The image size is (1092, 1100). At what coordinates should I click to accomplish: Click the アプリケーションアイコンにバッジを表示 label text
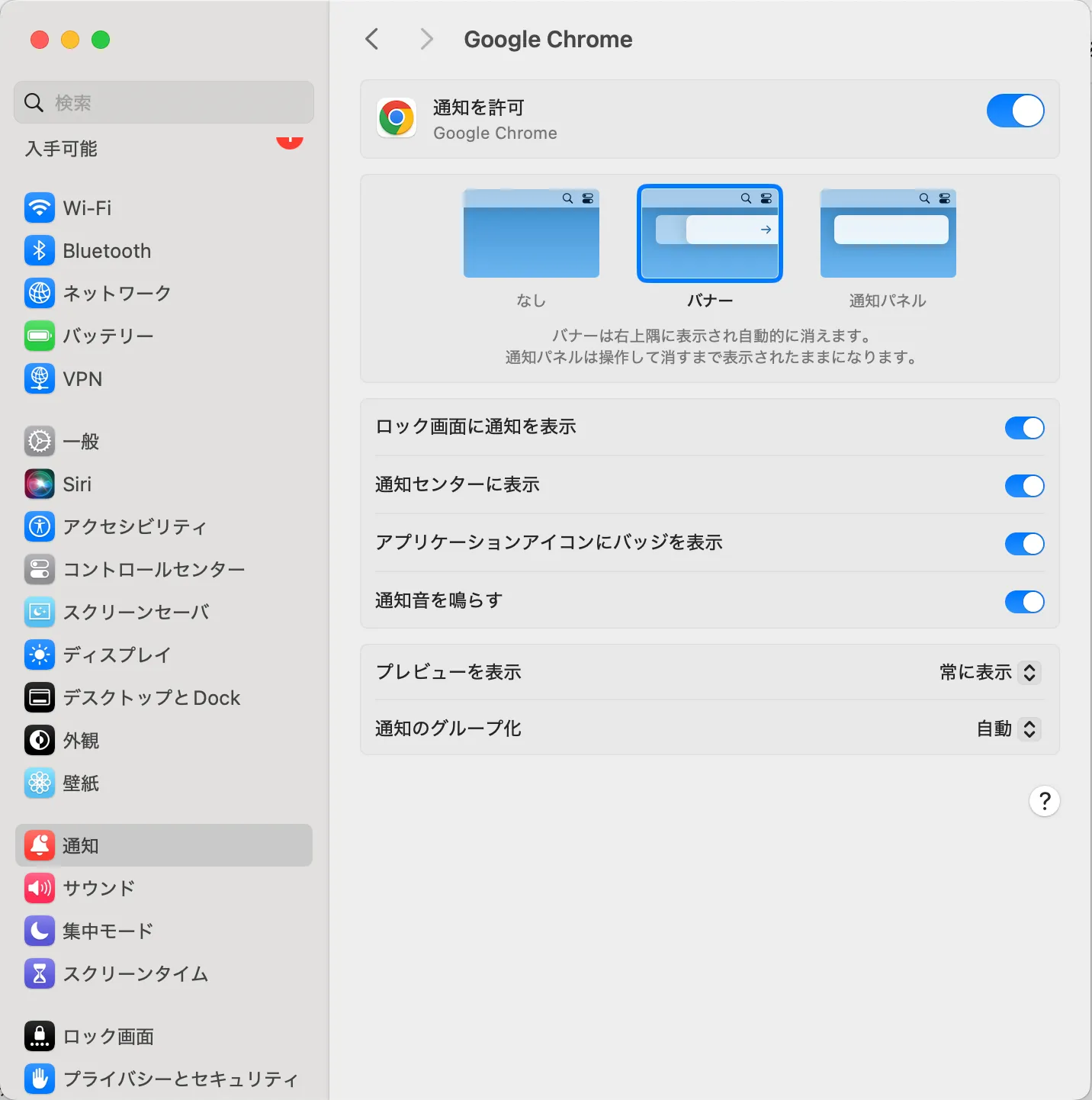click(549, 542)
